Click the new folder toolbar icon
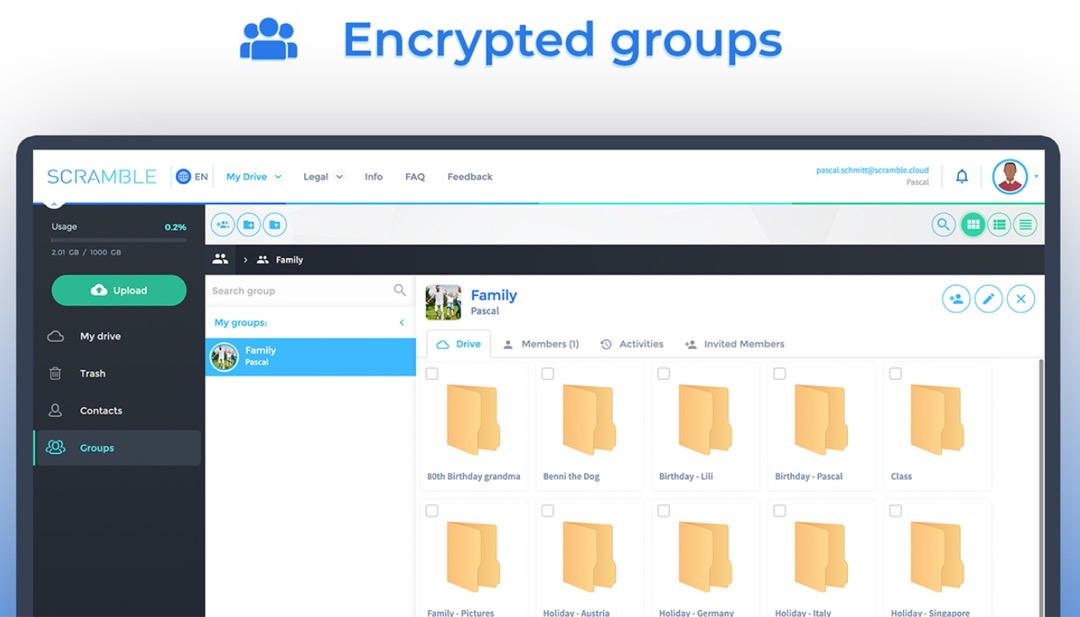Image resolution: width=1080 pixels, height=617 pixels. (249, 224)
